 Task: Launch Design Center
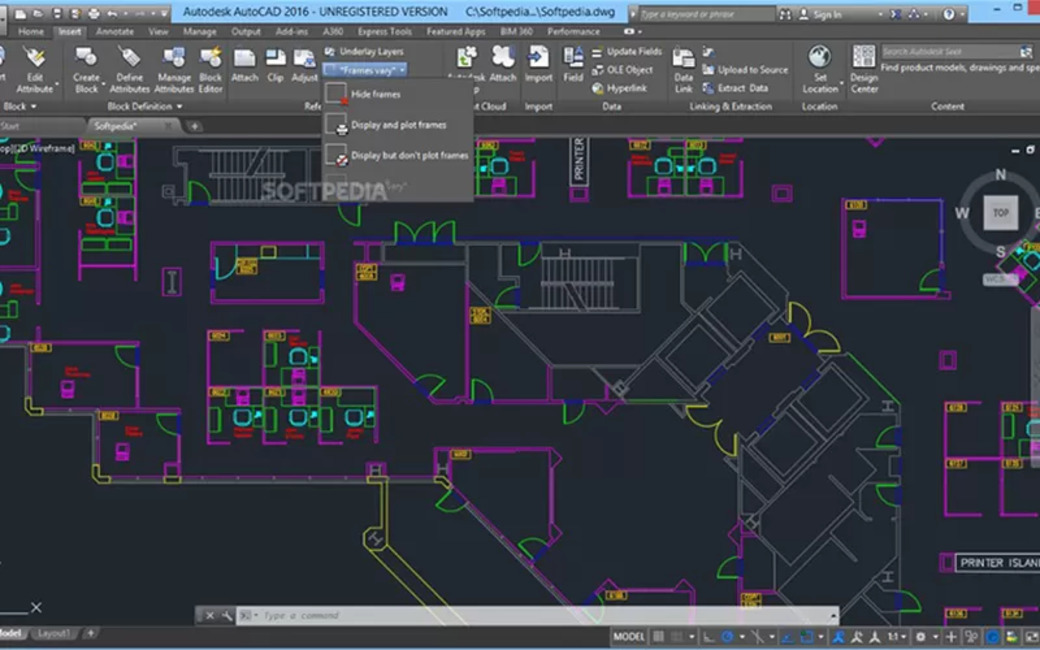[864, 68]
